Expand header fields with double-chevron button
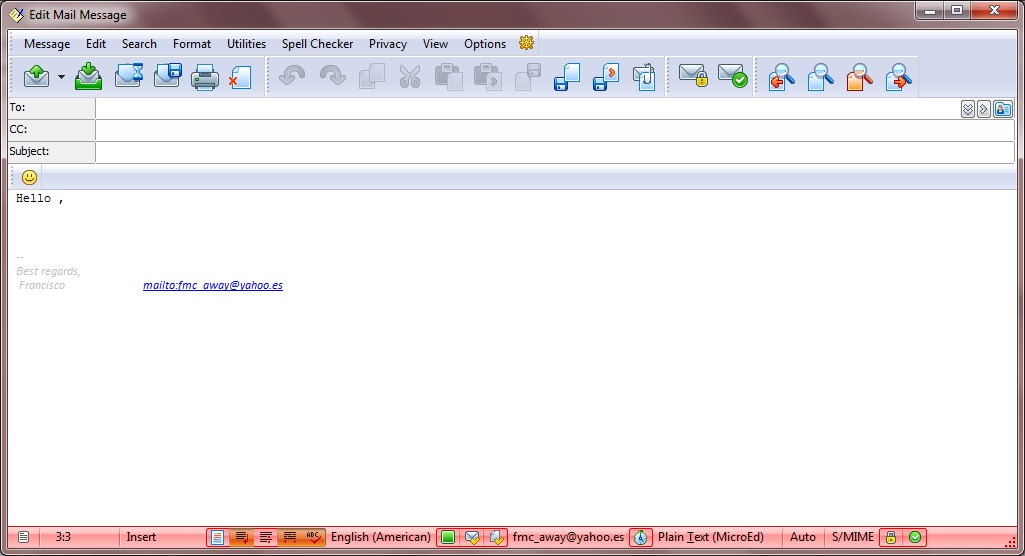Image resolution: width=1025 pixels, height=556 pixels. click(x=967, y=109)
